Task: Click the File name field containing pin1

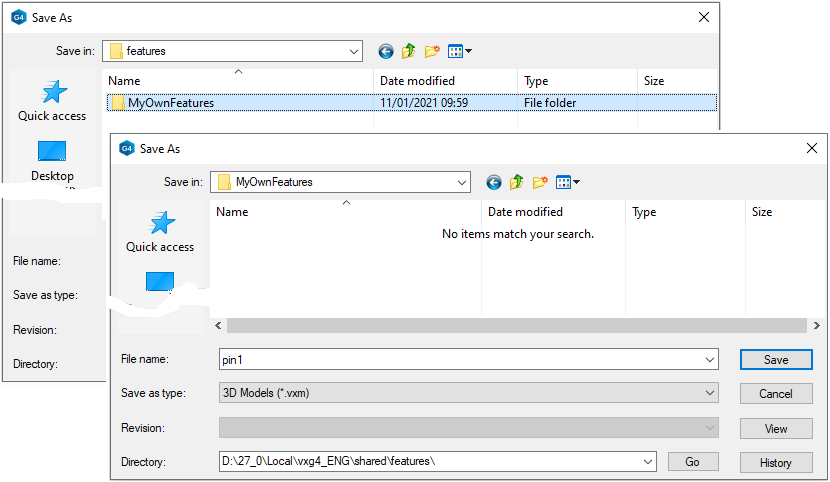Action: pyautogui.click(x=460, y=360)
